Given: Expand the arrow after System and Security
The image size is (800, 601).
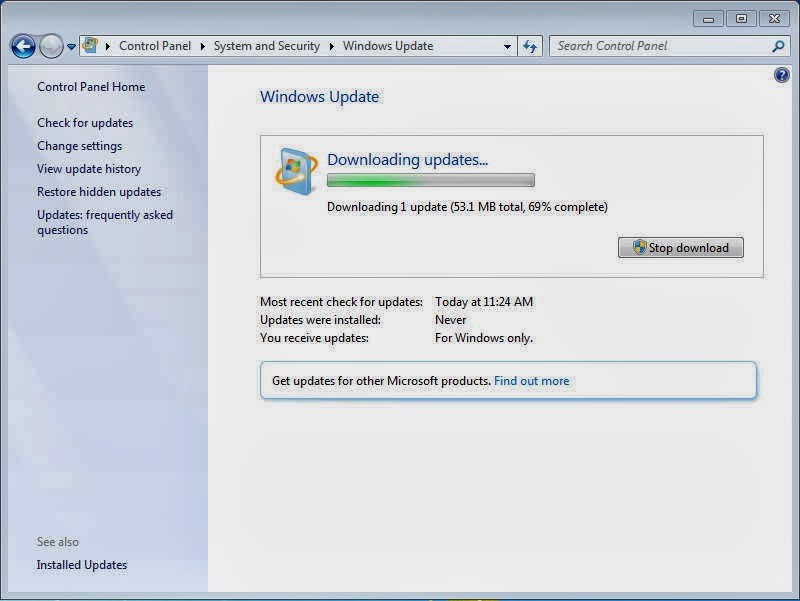Looking at the screenshot, I should (332, 46).
